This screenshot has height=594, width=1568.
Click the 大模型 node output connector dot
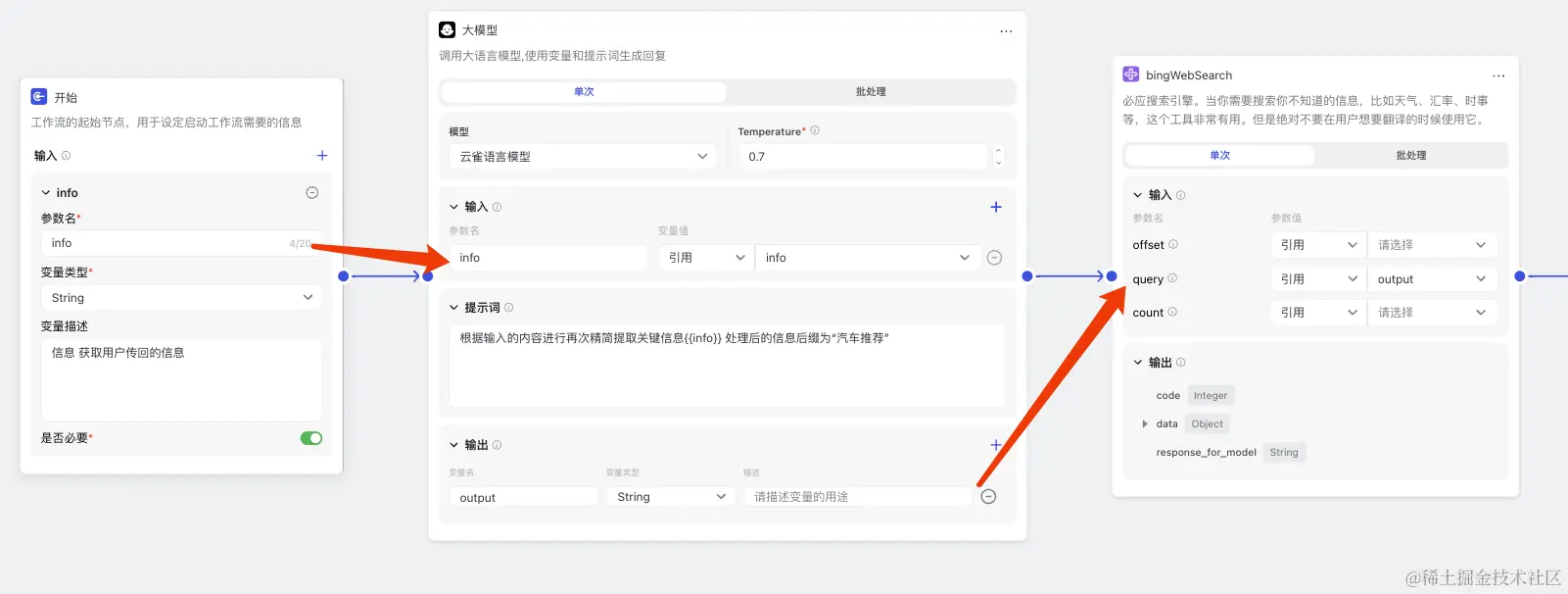point(1026,276)
